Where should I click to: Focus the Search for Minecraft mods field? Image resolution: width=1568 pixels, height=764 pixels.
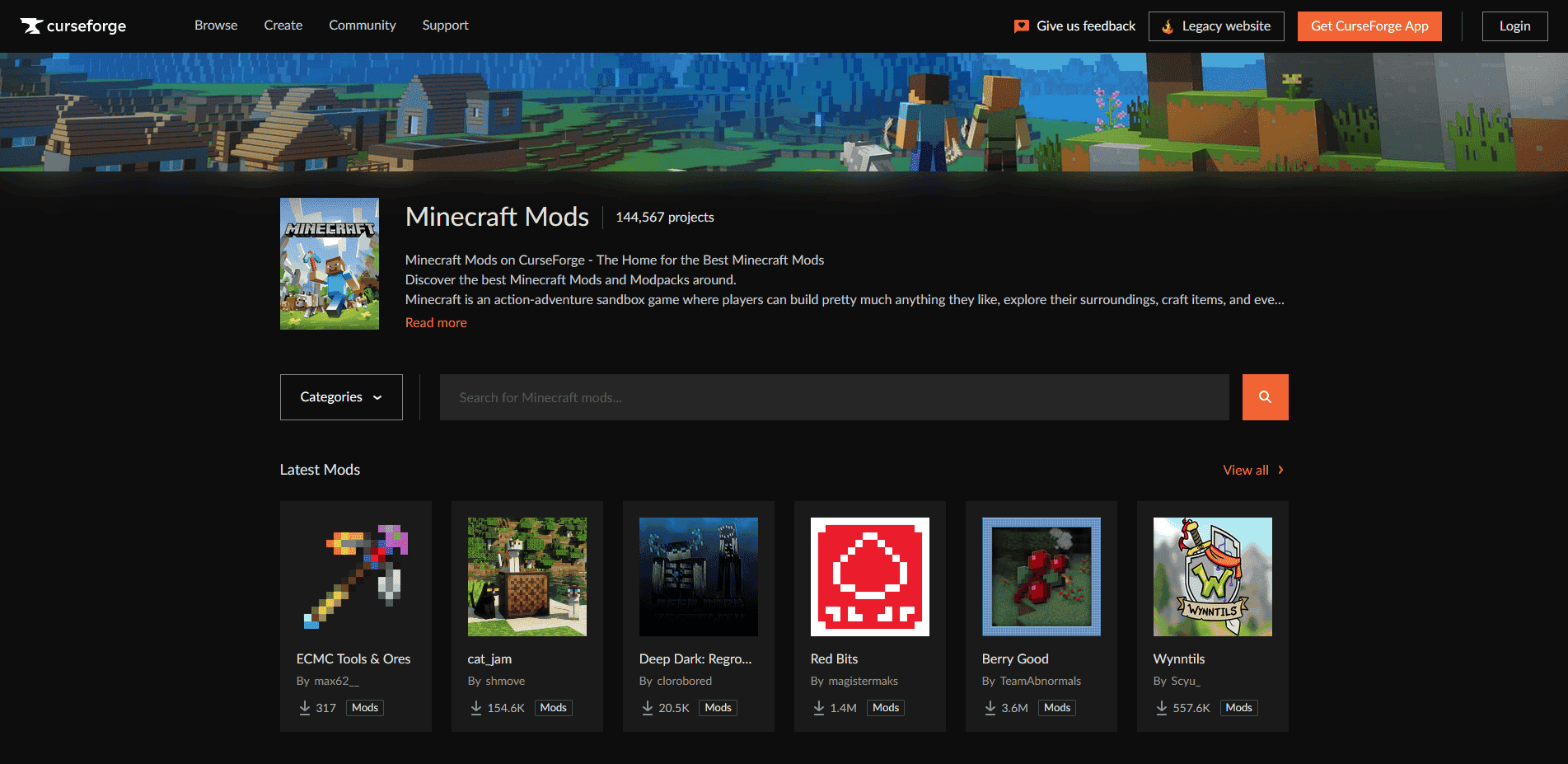[x=834, y=397]
